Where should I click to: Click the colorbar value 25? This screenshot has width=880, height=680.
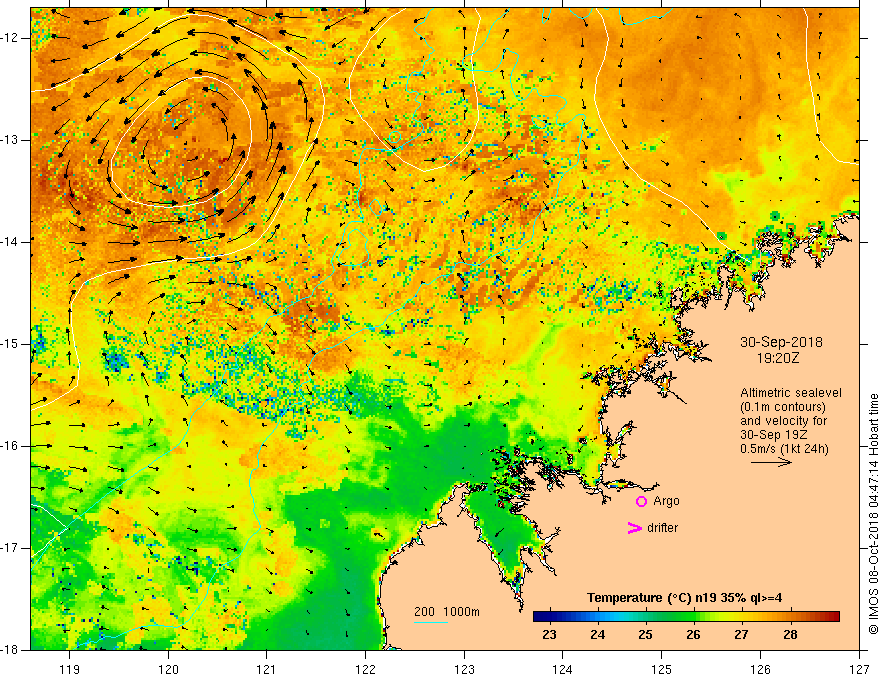645,635
